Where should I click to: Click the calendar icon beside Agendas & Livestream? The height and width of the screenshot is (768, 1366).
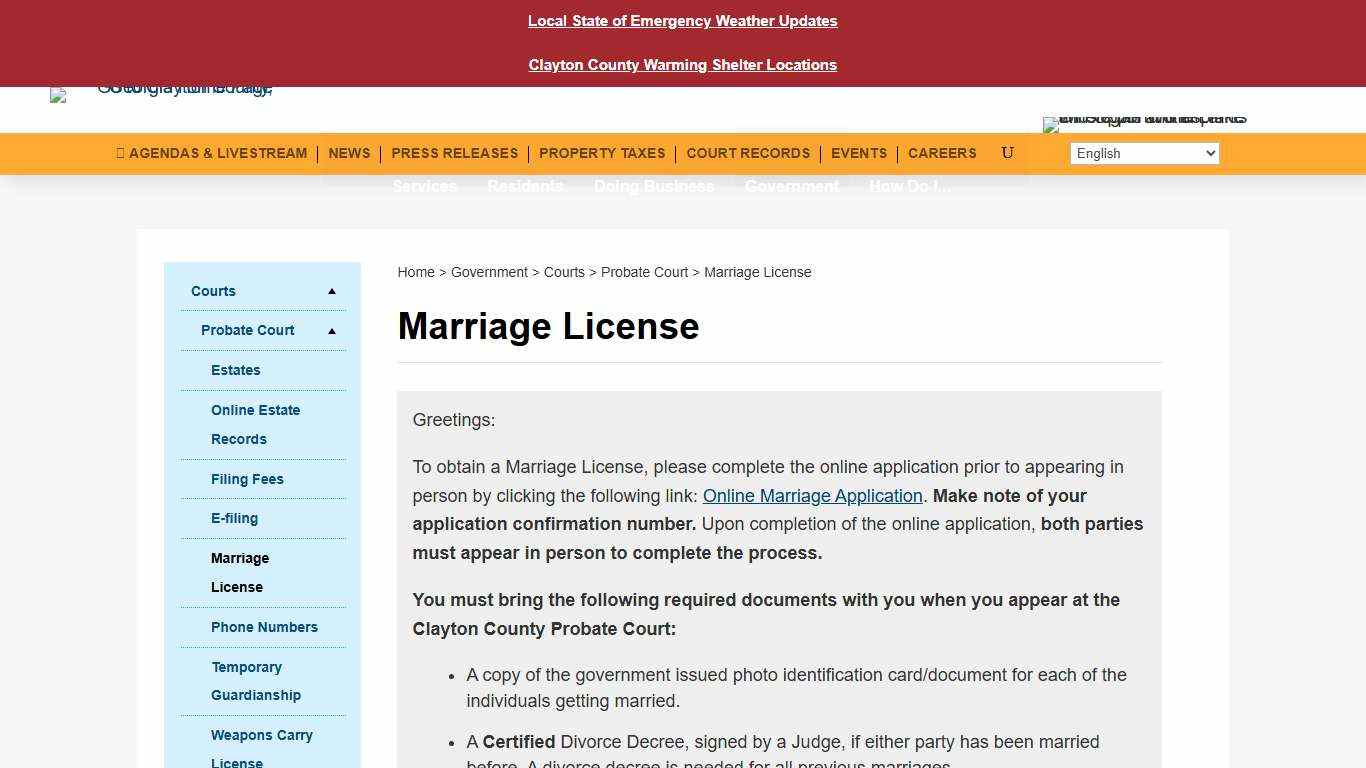[120, 153]
